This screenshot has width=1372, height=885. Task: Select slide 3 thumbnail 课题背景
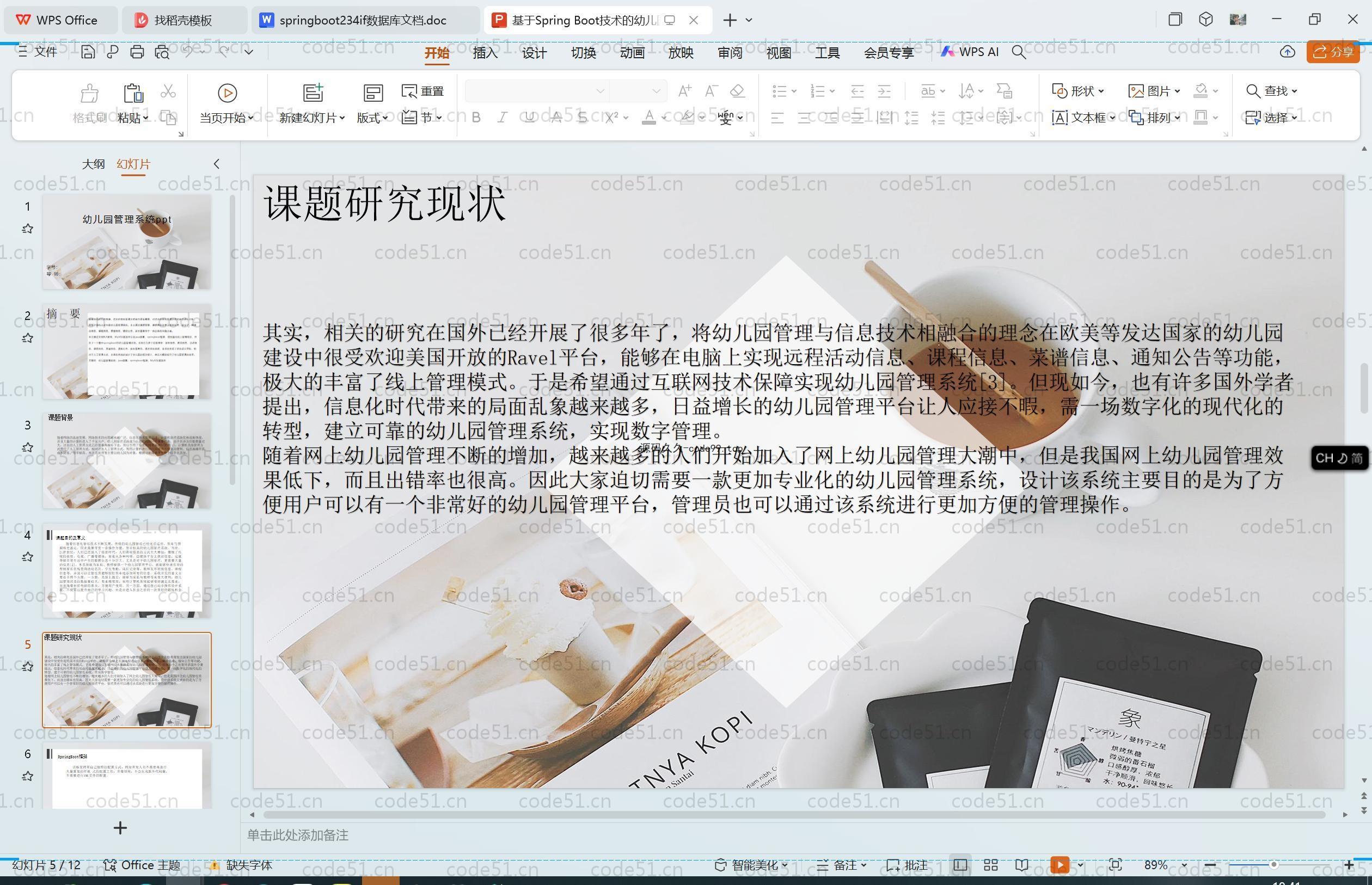(x=127, y=460)
